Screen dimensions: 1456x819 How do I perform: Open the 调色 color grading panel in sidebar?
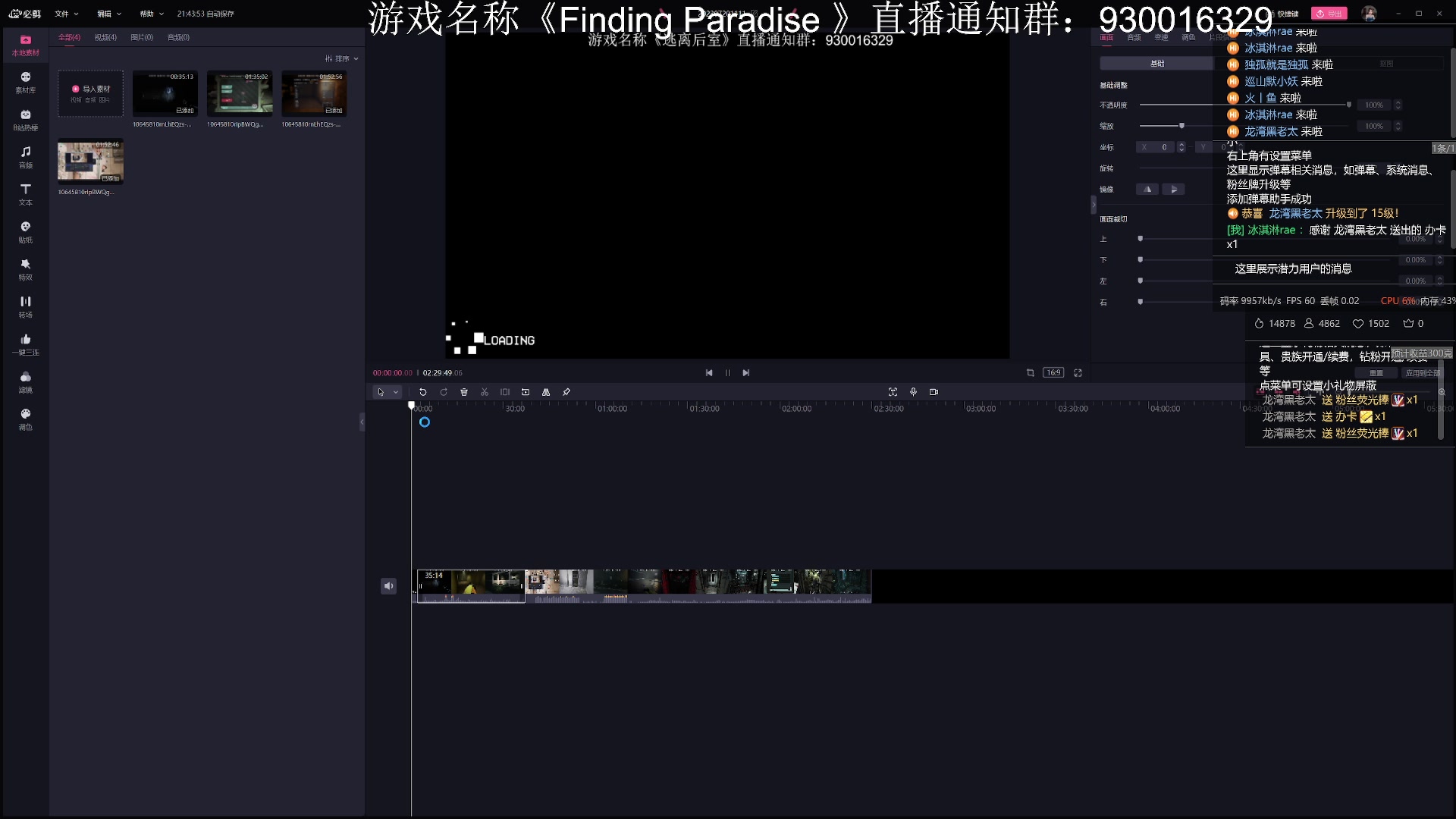click(x=26, y=419)
